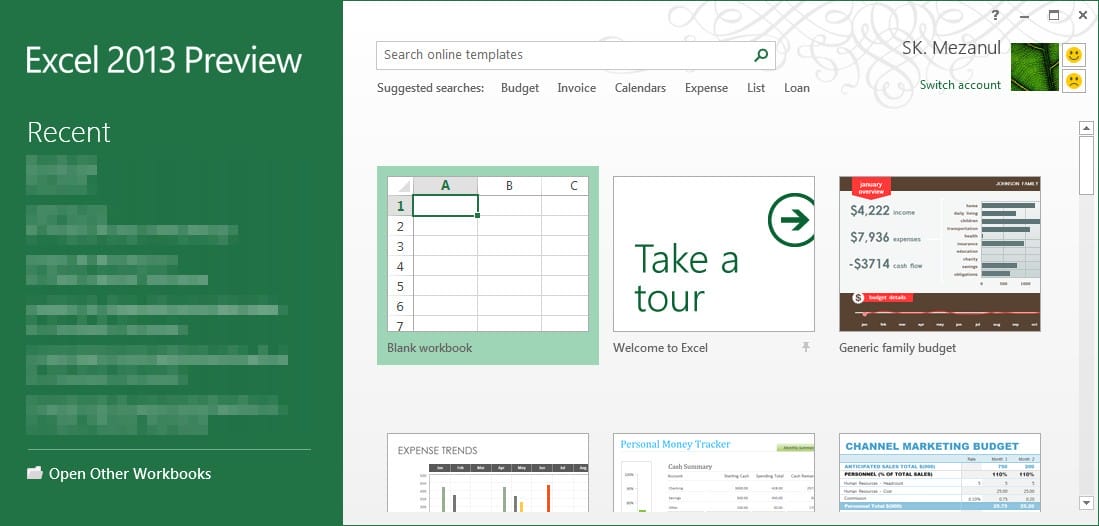The height and width of the screenshot is (526, 1099).
Task: Click the scrollbar up arrow
Action: [1086, 128]
